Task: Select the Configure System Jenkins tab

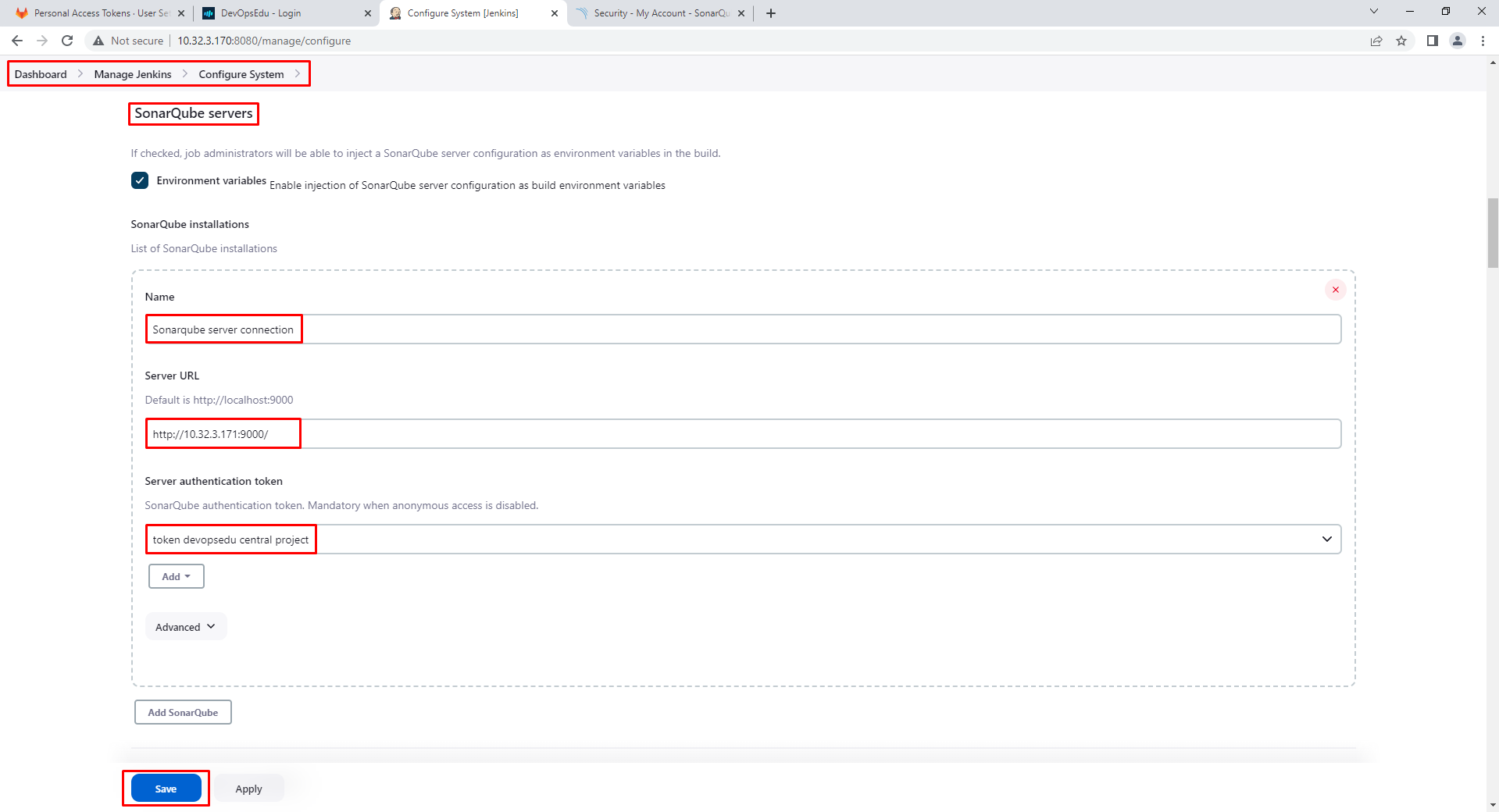Action: click(x=473, y=13)
